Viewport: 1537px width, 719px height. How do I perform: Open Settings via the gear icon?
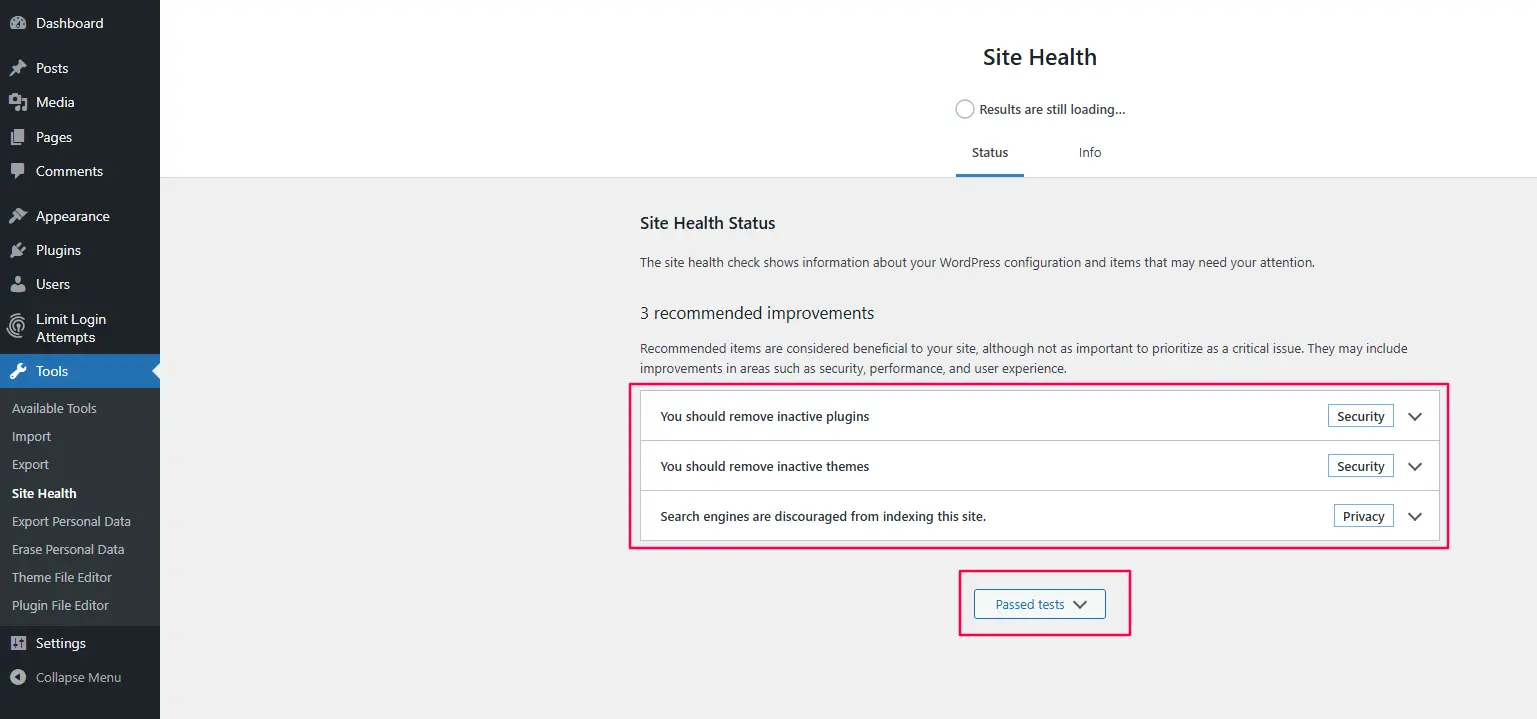point(18,642)
